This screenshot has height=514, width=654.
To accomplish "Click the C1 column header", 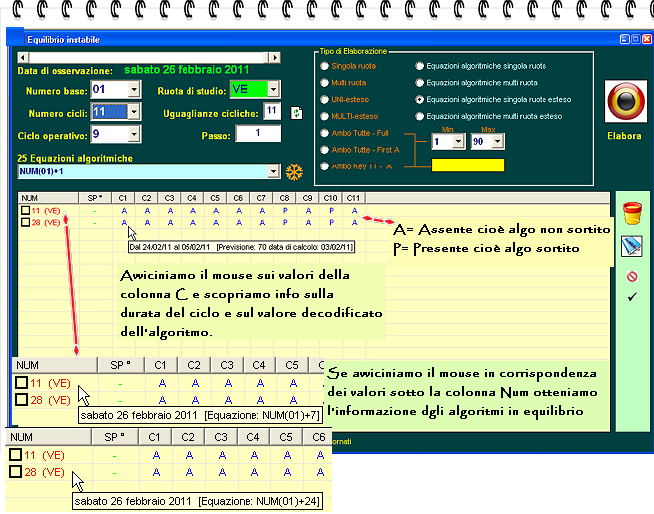I will tap(122, 198).
